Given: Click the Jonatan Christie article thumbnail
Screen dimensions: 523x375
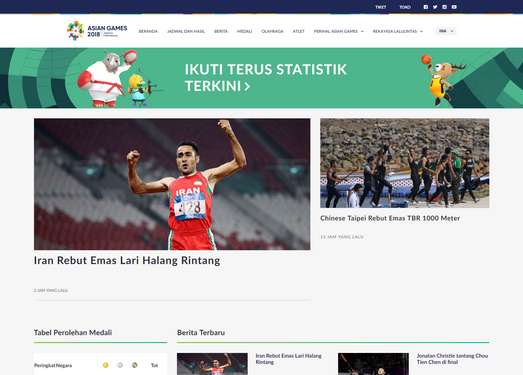Looking at the screenshot, I should click(373, 364).
